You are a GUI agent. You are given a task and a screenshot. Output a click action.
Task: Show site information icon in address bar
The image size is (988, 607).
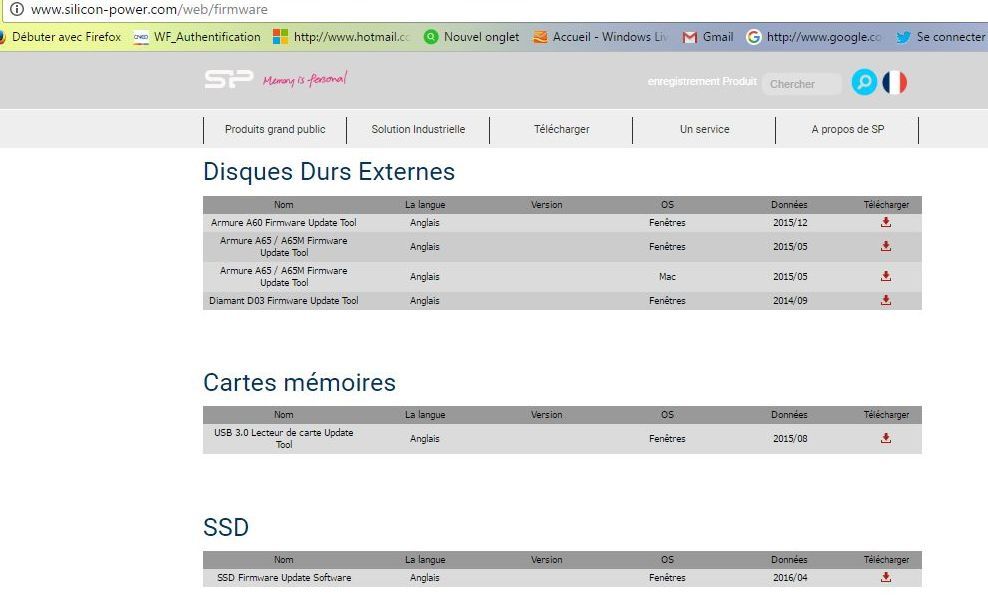(17, 9)
